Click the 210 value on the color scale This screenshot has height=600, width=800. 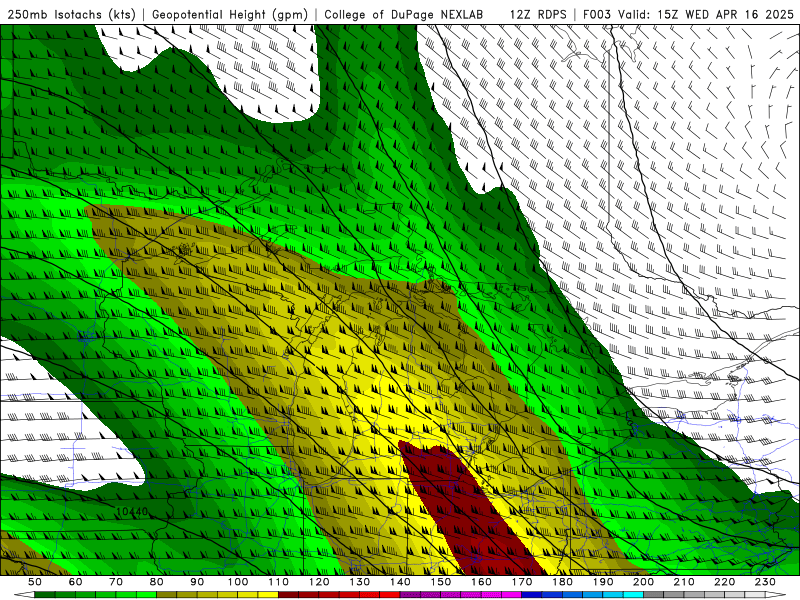click(x=684, y=582)
